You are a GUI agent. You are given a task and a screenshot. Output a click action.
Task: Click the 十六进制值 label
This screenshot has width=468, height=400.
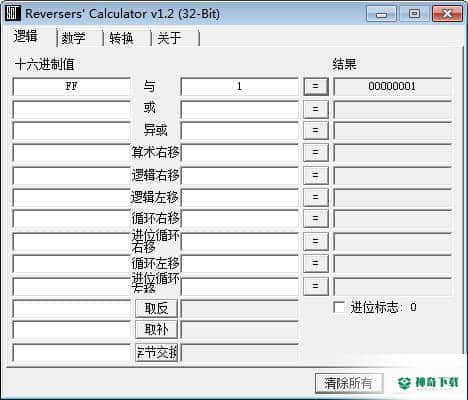click(44, 64)
